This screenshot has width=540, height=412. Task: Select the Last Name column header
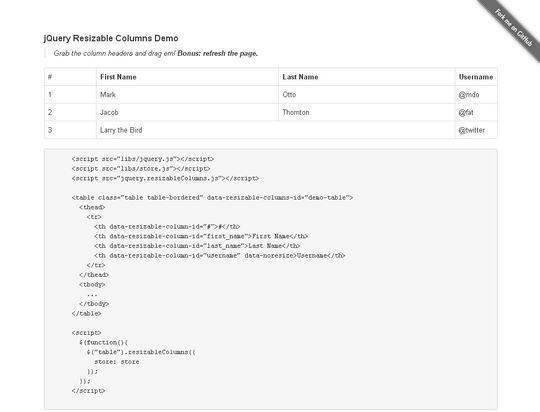(367, 77)
